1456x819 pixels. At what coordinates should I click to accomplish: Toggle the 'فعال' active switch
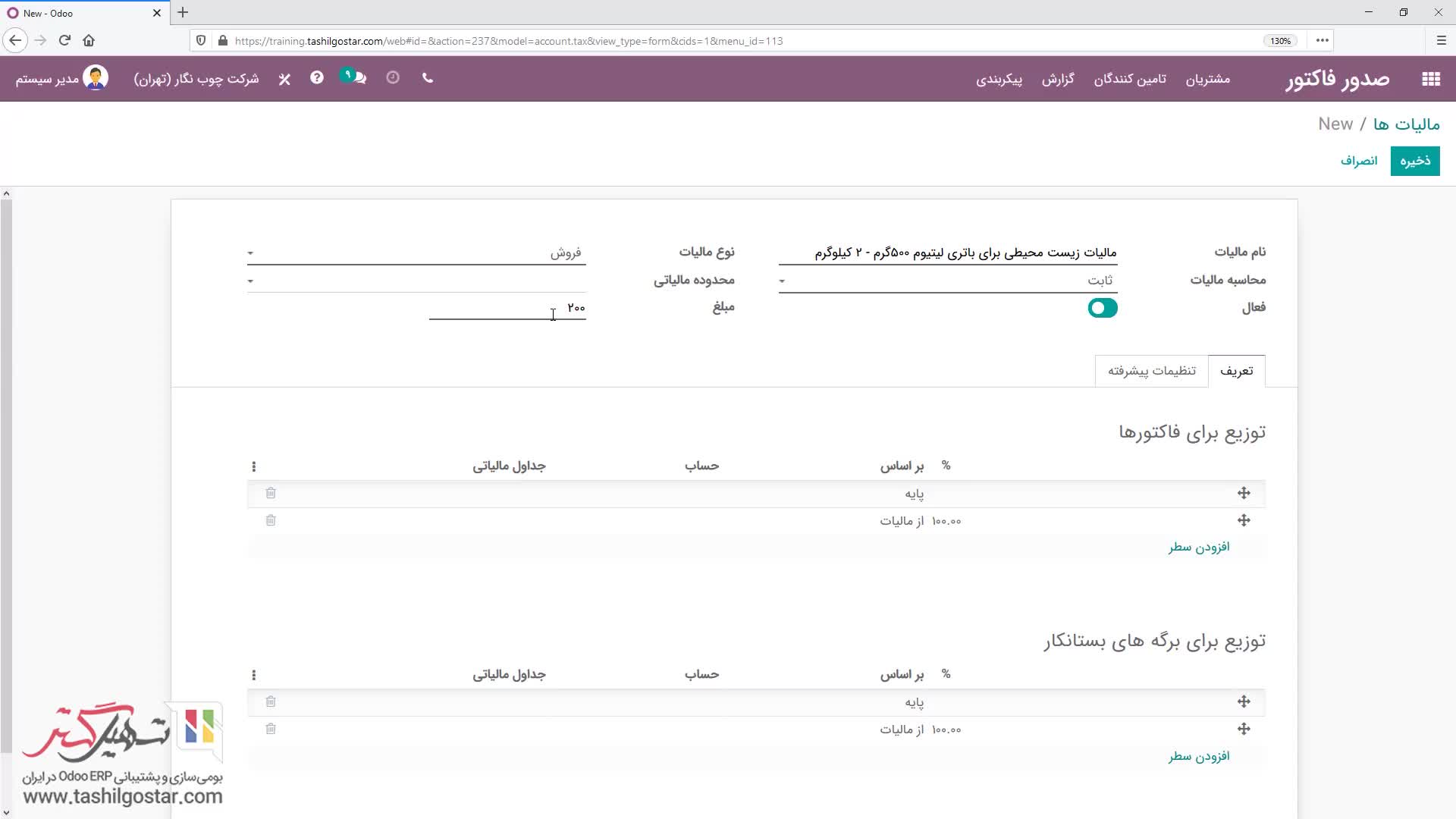[1102, 308]
